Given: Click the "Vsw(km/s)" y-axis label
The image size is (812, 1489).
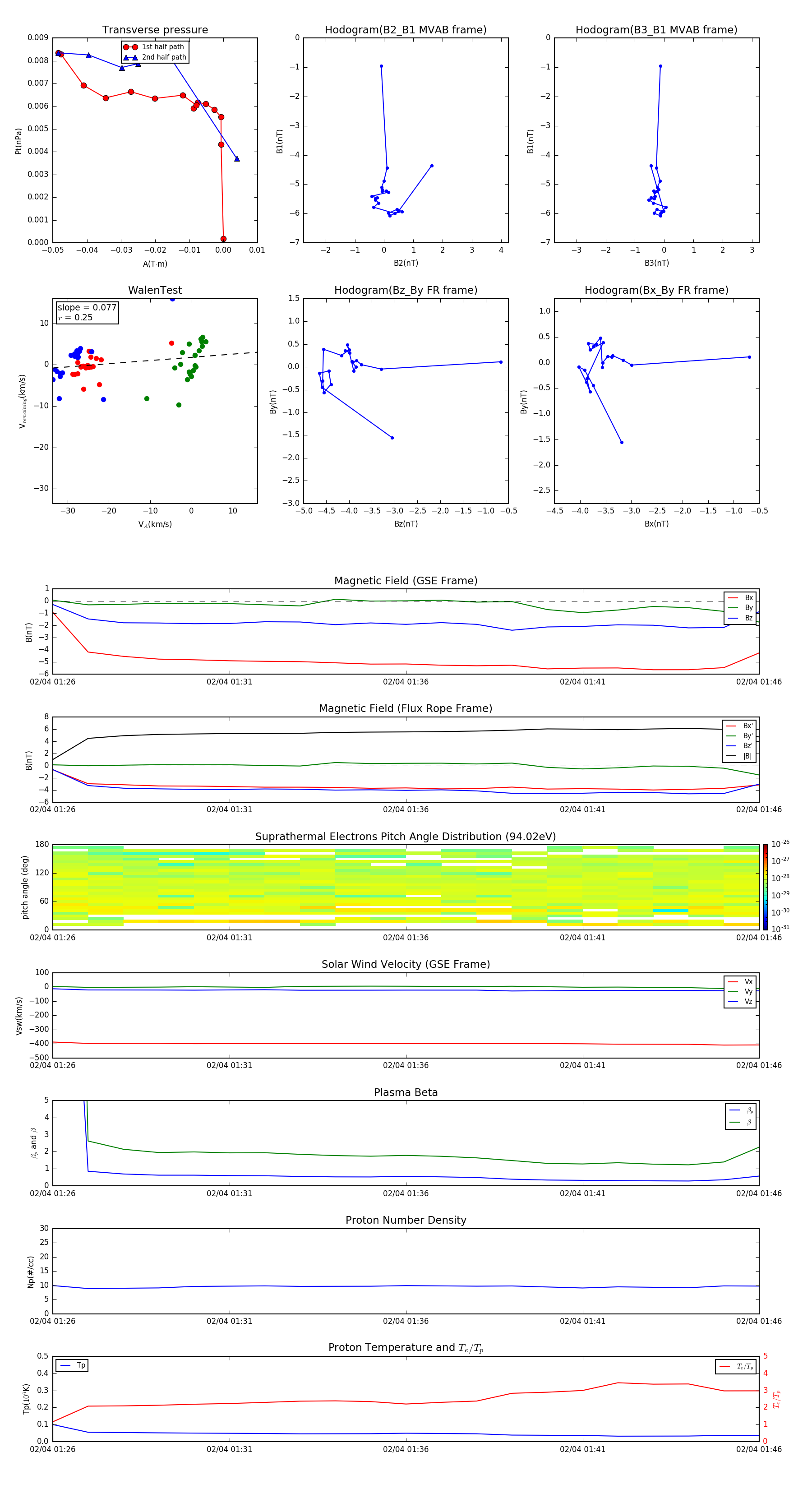Looking at the screenshot, I should pyautogui.click(x=19, y=1015).
